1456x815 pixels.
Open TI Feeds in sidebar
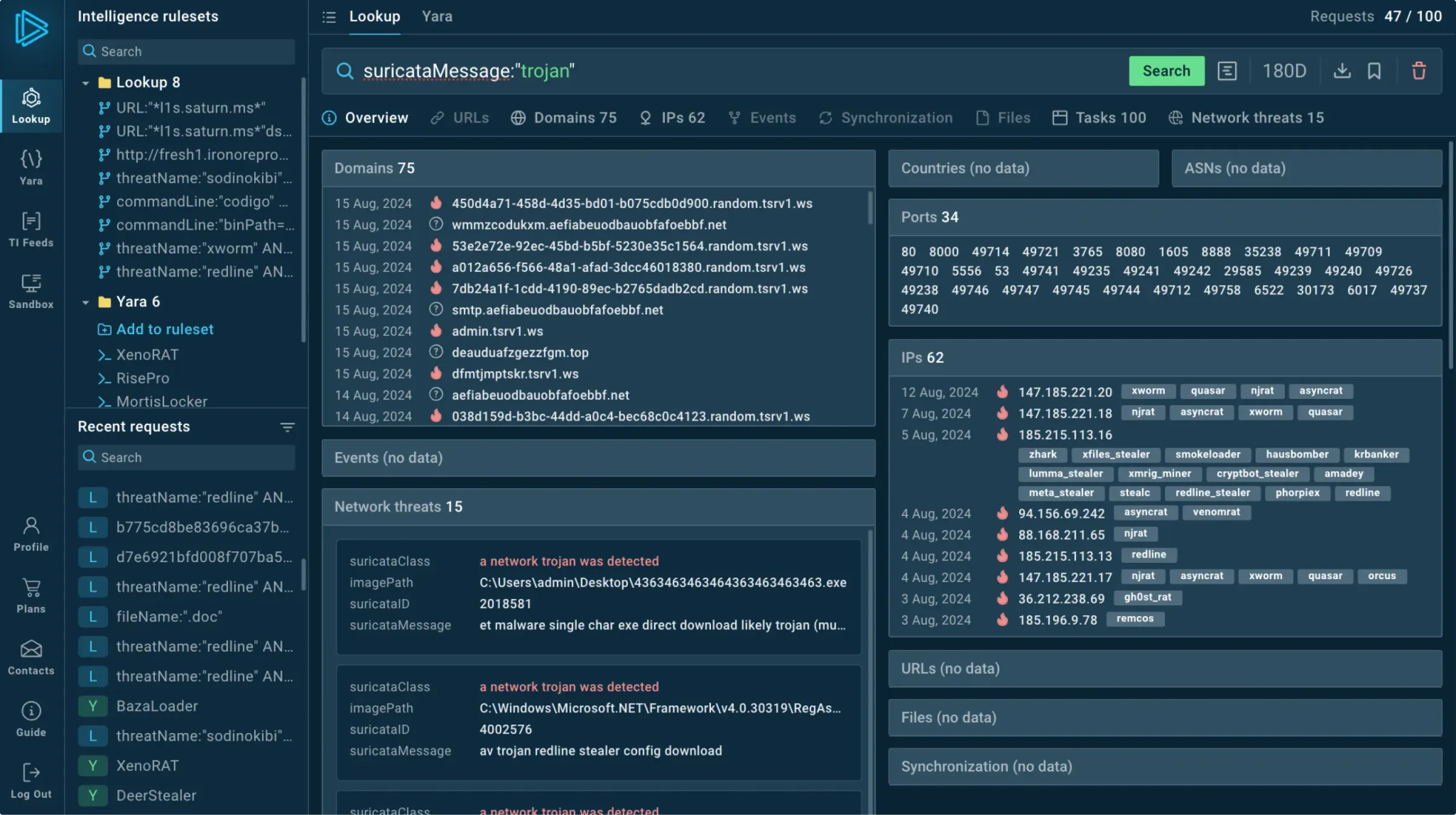click(31, 229)
